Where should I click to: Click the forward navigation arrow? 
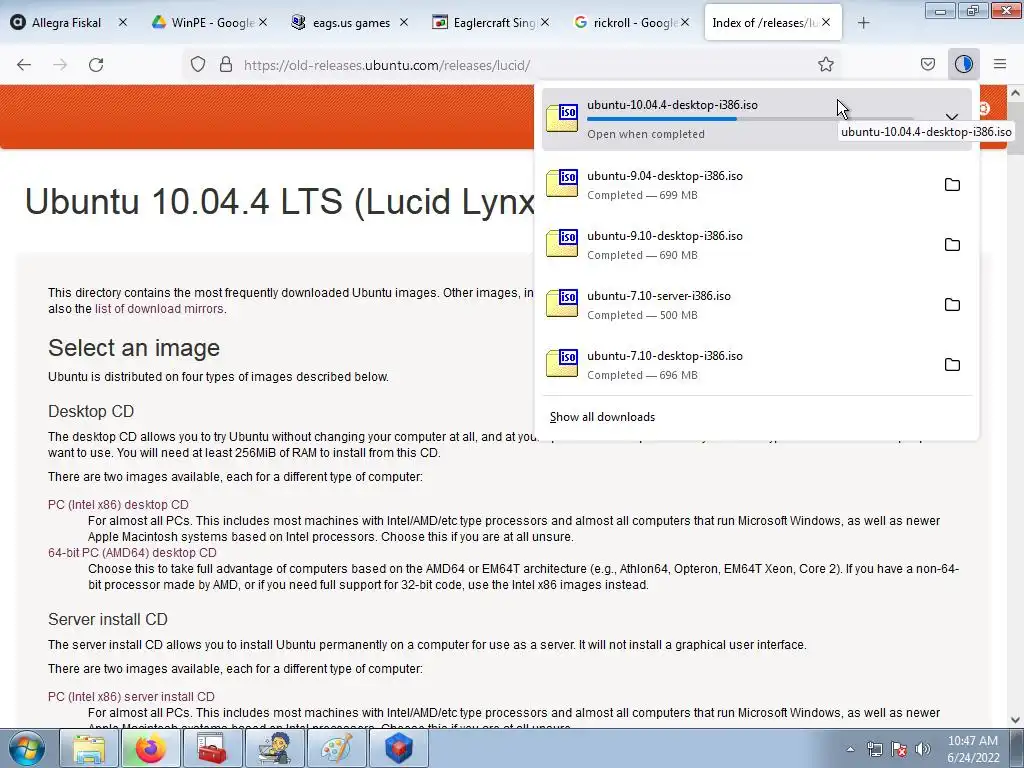60,65
